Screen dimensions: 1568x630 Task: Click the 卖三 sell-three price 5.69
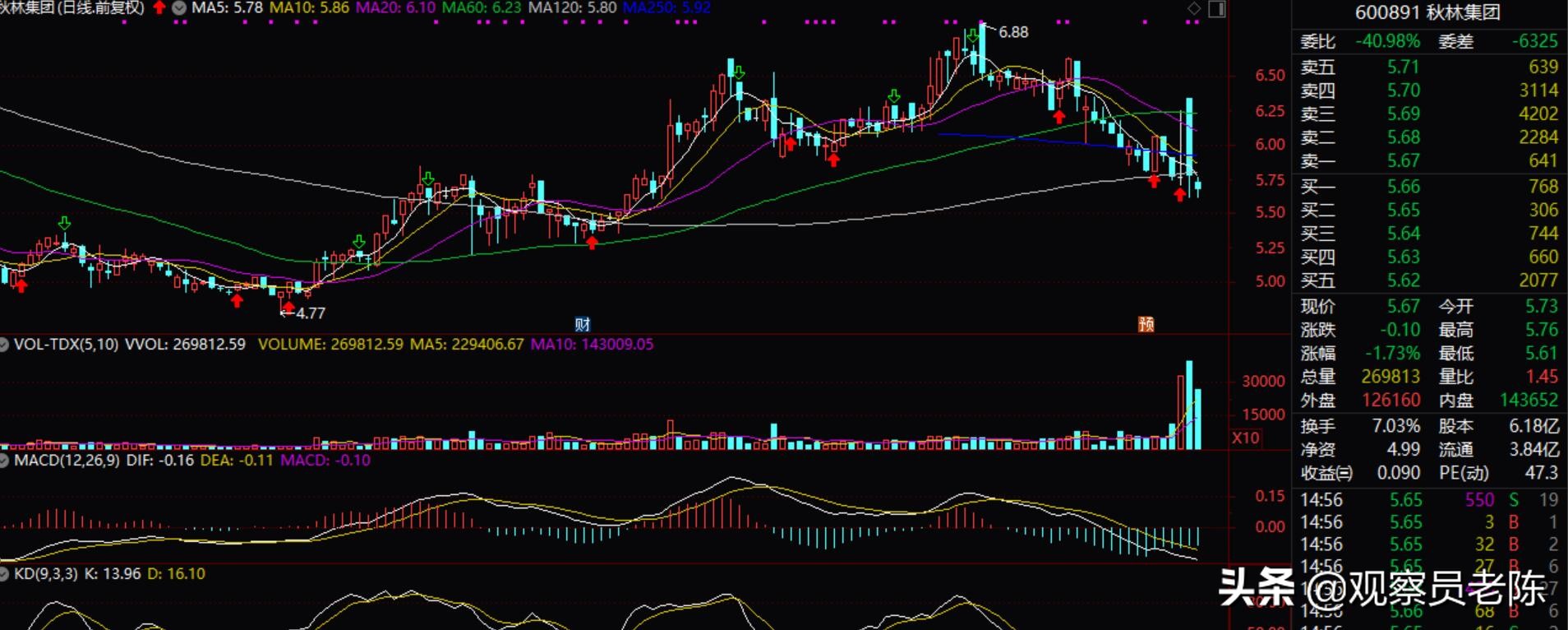click(1404, 113)
